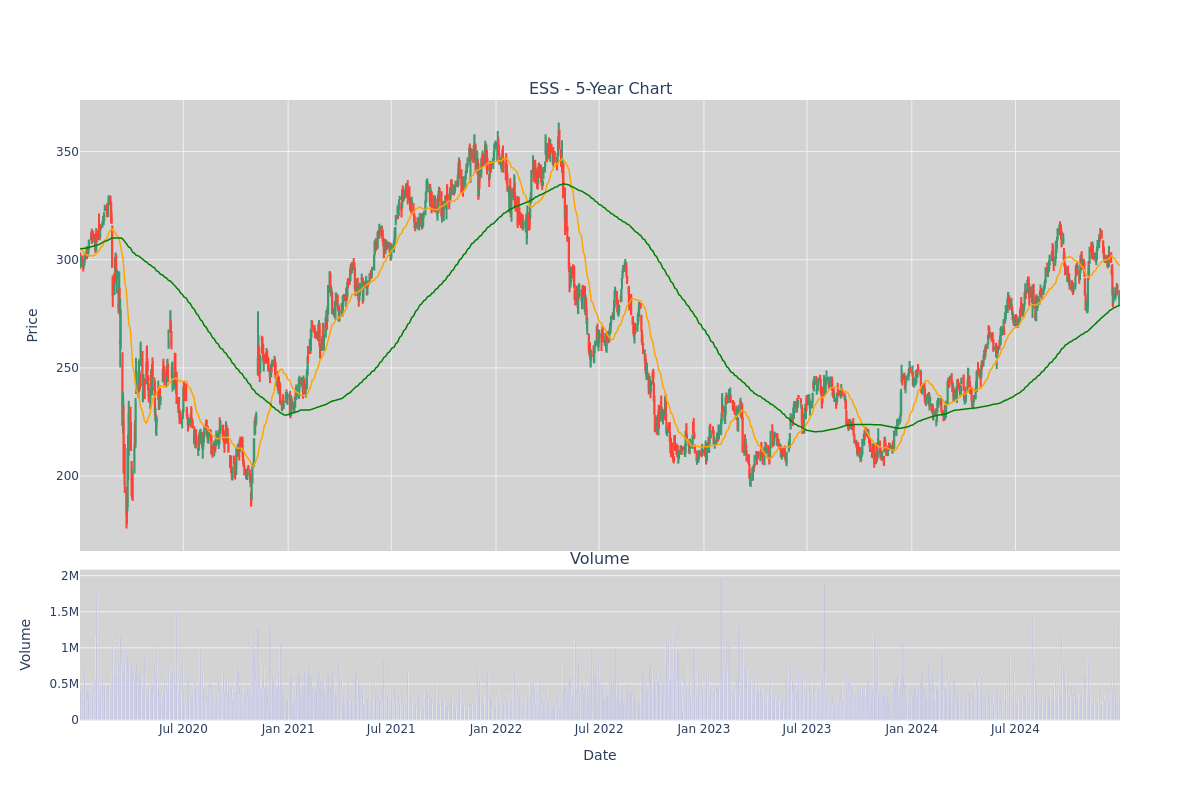Click the 'Jul 2023' date tick label

[807, 729]
